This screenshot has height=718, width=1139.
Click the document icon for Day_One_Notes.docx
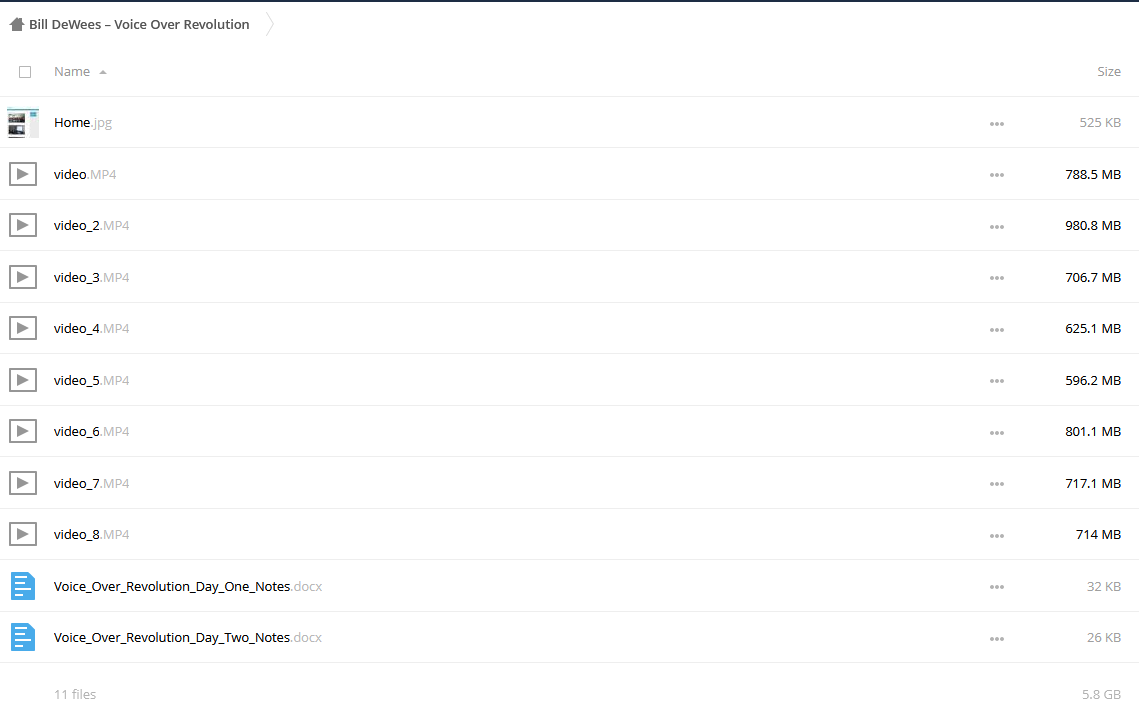coord(23,586)
